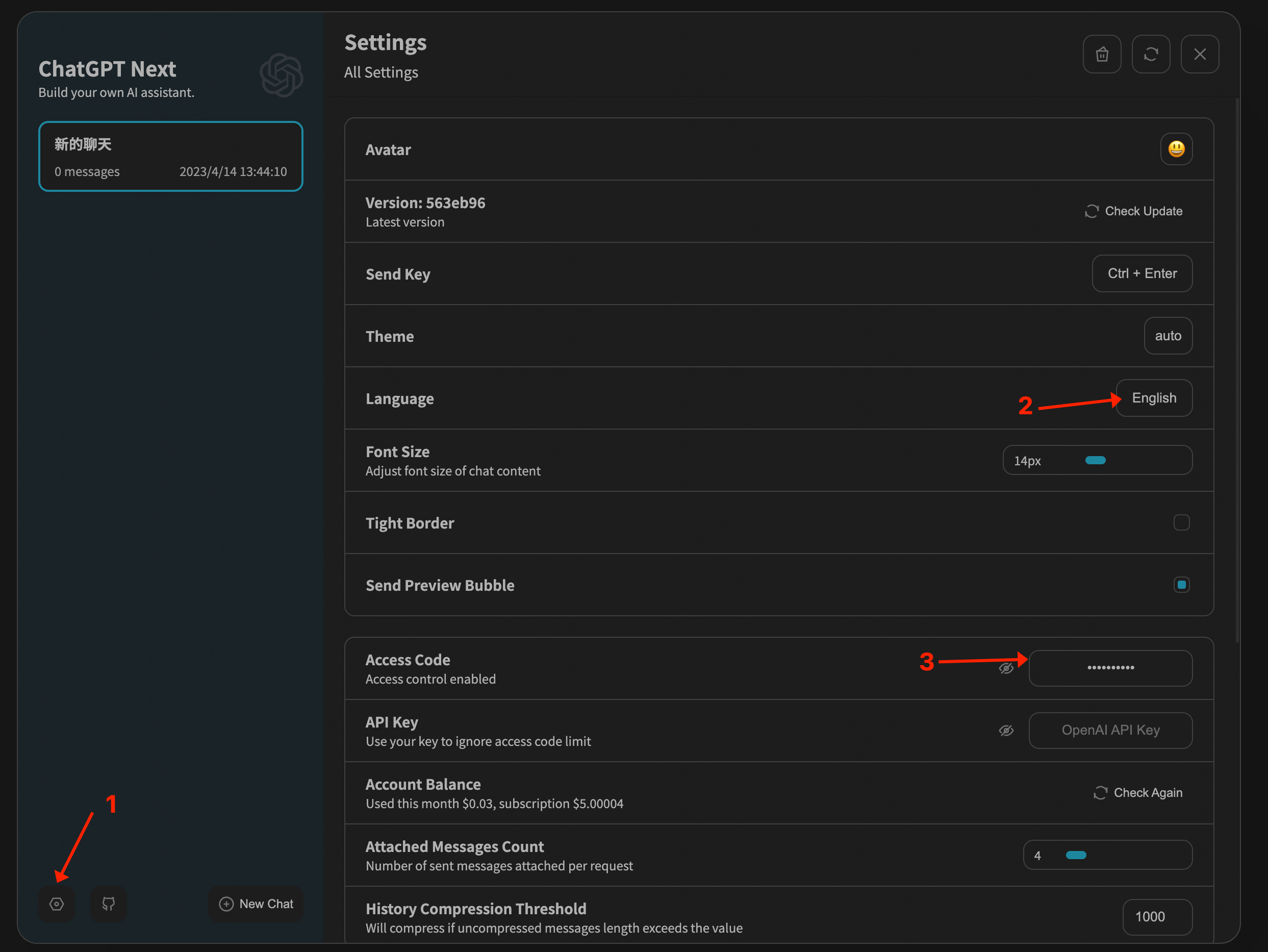
Task: Focus the Access Code password field
Action: click(x=1110, y=668)
